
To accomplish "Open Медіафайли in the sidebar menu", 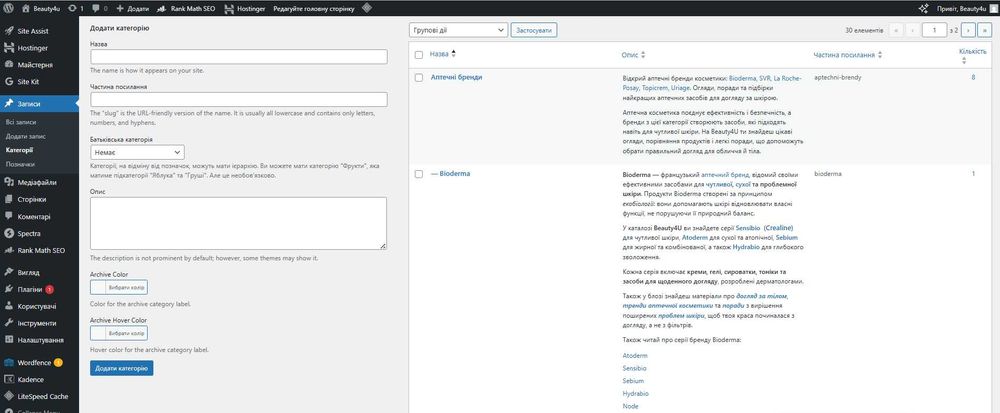I will pyautogui.click(x=36, y=182).
